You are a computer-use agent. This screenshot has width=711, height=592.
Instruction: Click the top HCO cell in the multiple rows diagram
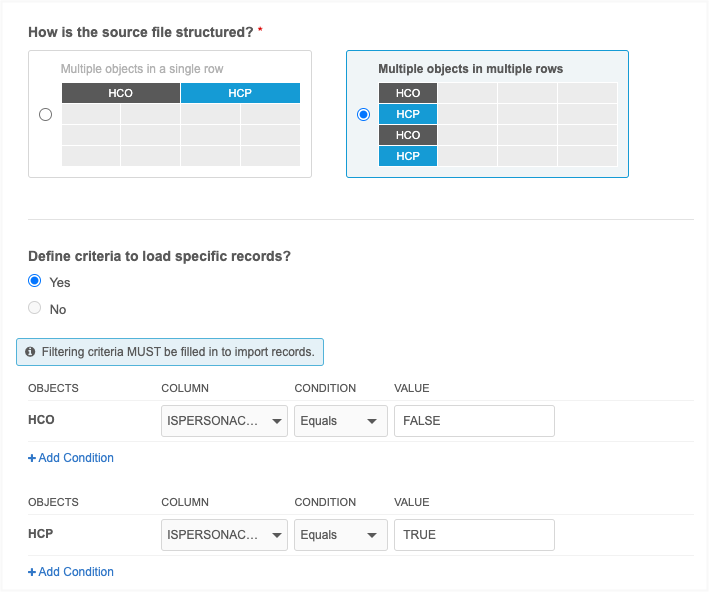point(408,93)
